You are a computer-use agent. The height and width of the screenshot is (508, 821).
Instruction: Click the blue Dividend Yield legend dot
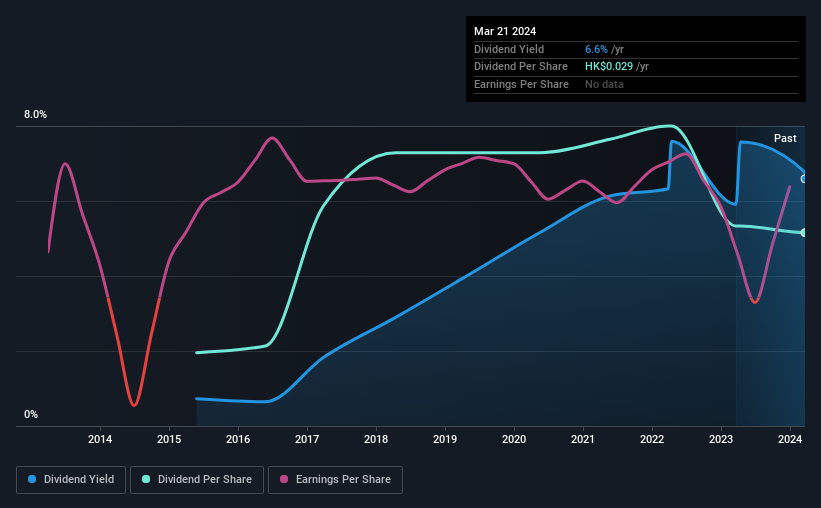(32, 479)
